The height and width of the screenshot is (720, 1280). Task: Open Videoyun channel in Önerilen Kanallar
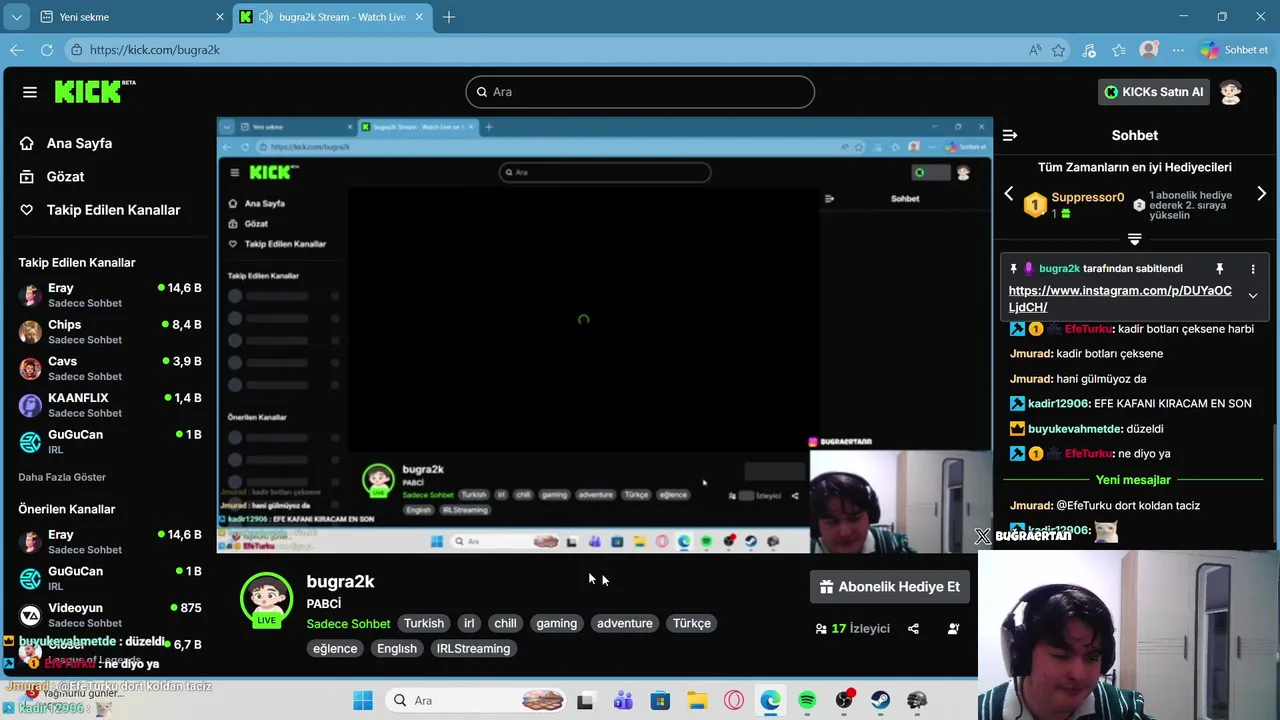tap(110, 615)
